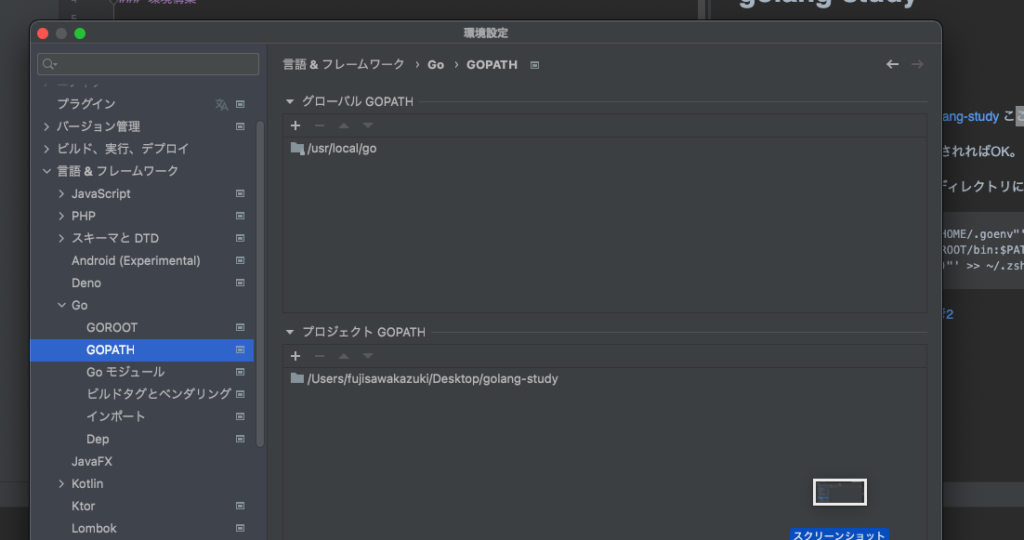Move down arrow in Project GOPATH toolbar
The width and height of the screenshot is (1024, 540).
(x=368, y=356)
